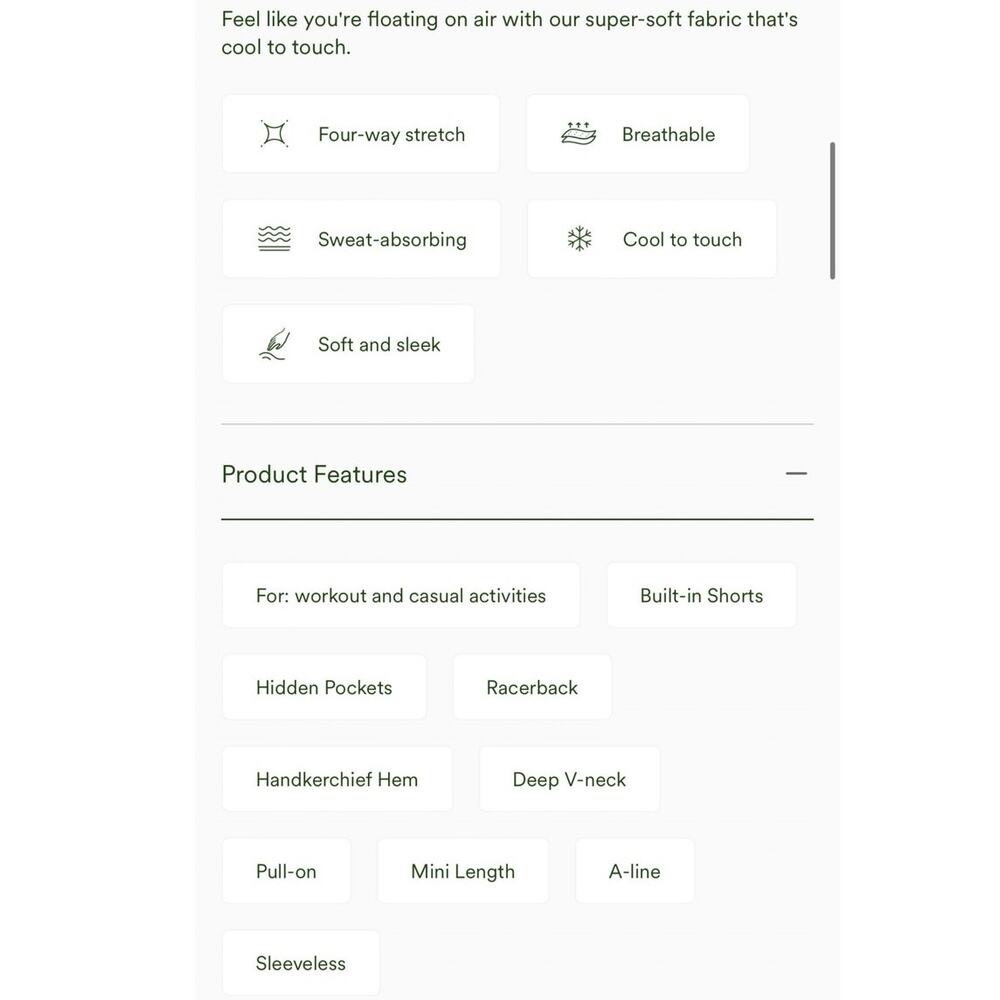Click the soft and sleek hand icon
This screenshot has width=1000, height=1000.
[274, 344]
